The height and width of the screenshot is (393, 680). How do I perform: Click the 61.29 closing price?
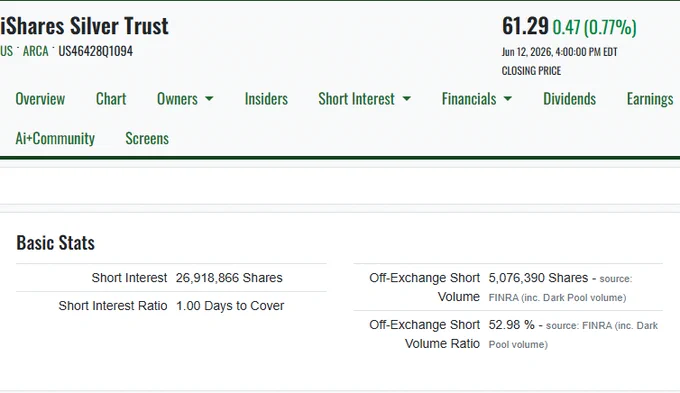pos(525,26)
